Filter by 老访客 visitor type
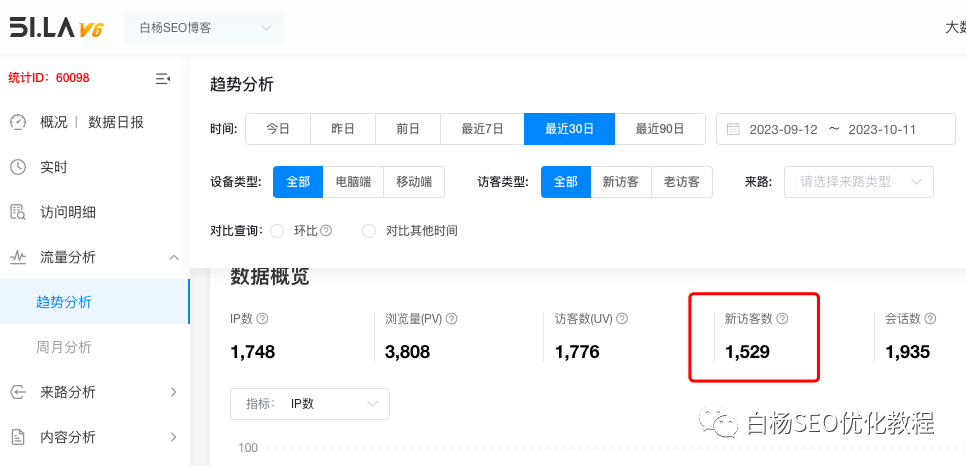This screenshot has width=966, height=466. [681, 182]
